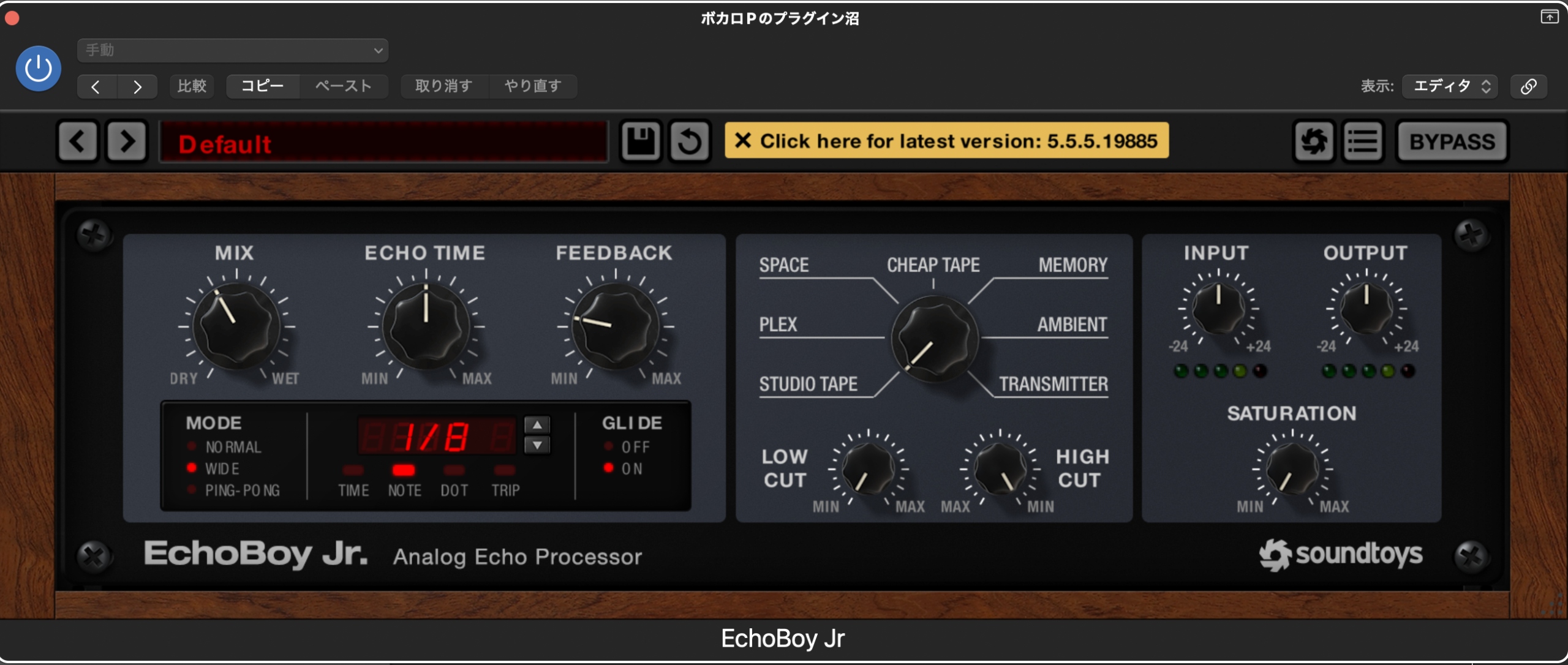Toggle the blue plugin power button
Screen dimensions: 1568x665
point(38,69)
